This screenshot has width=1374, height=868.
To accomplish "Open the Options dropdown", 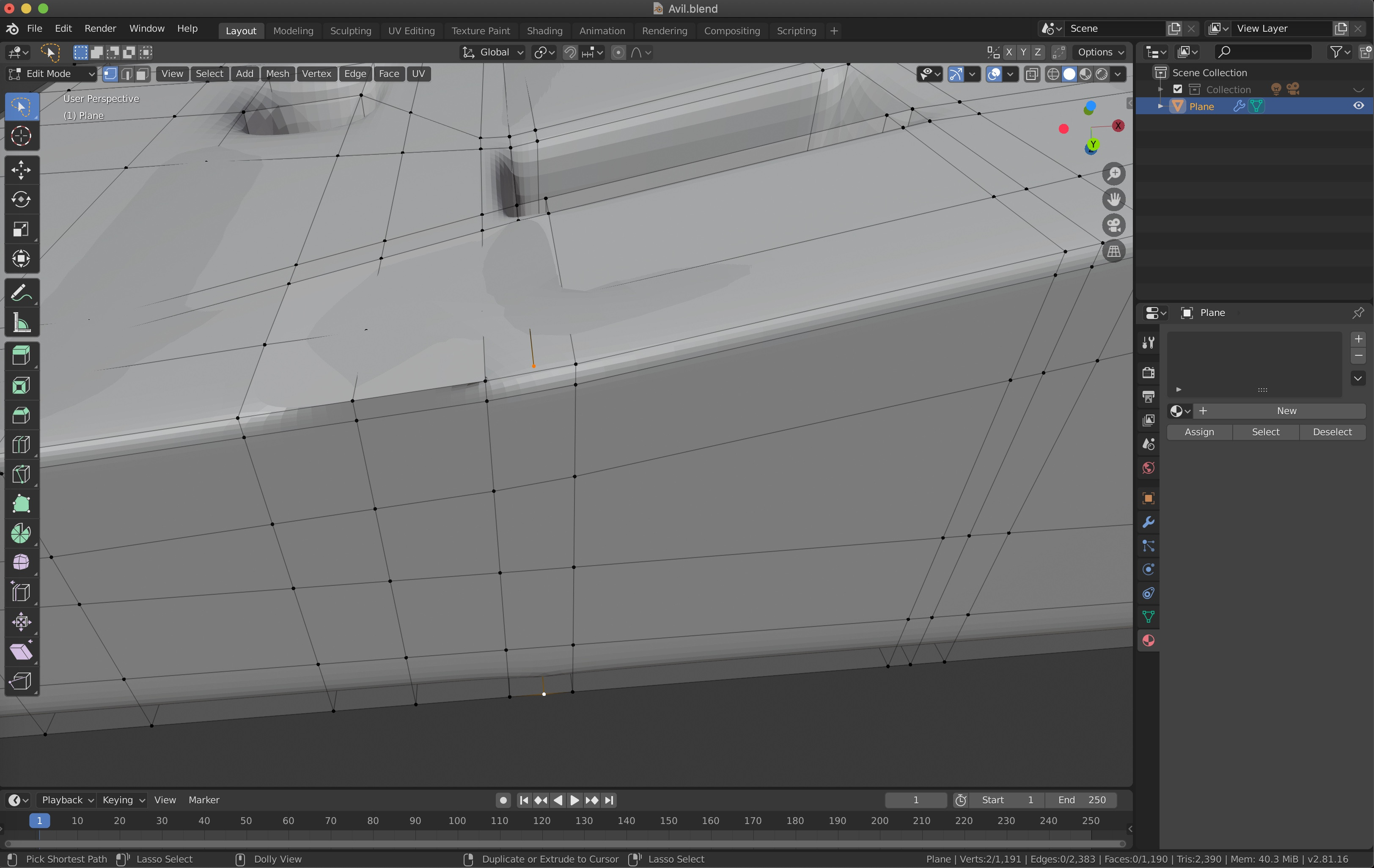I will coord(1100,52).
